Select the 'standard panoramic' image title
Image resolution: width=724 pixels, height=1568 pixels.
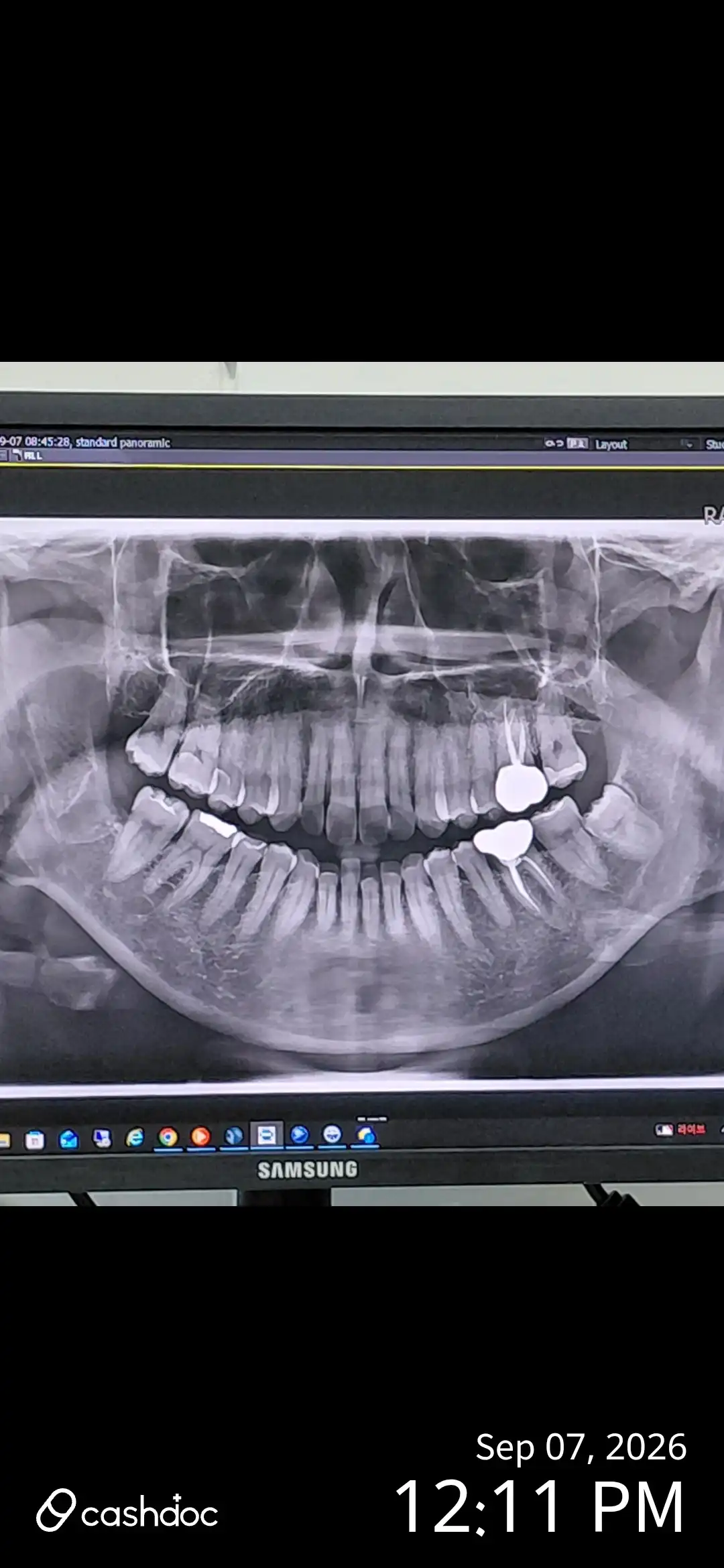123,442
